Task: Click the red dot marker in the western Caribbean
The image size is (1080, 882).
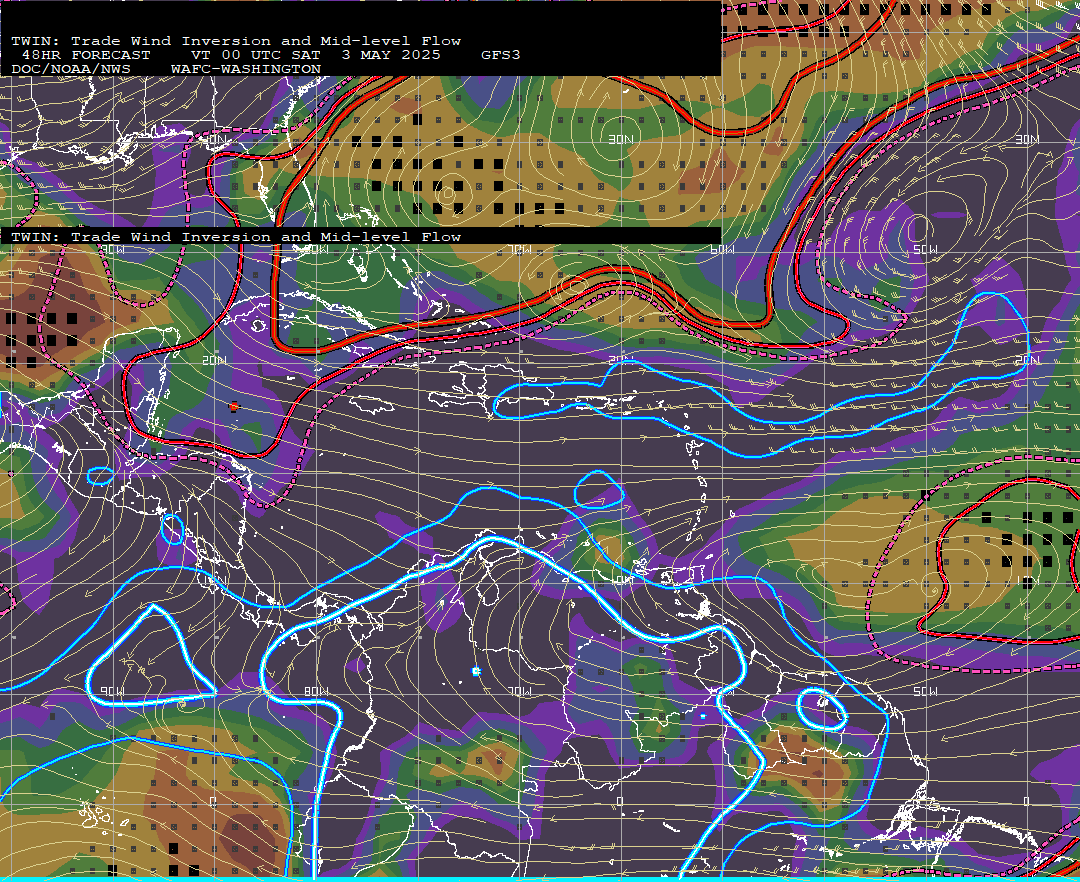Action: (233, 407)
